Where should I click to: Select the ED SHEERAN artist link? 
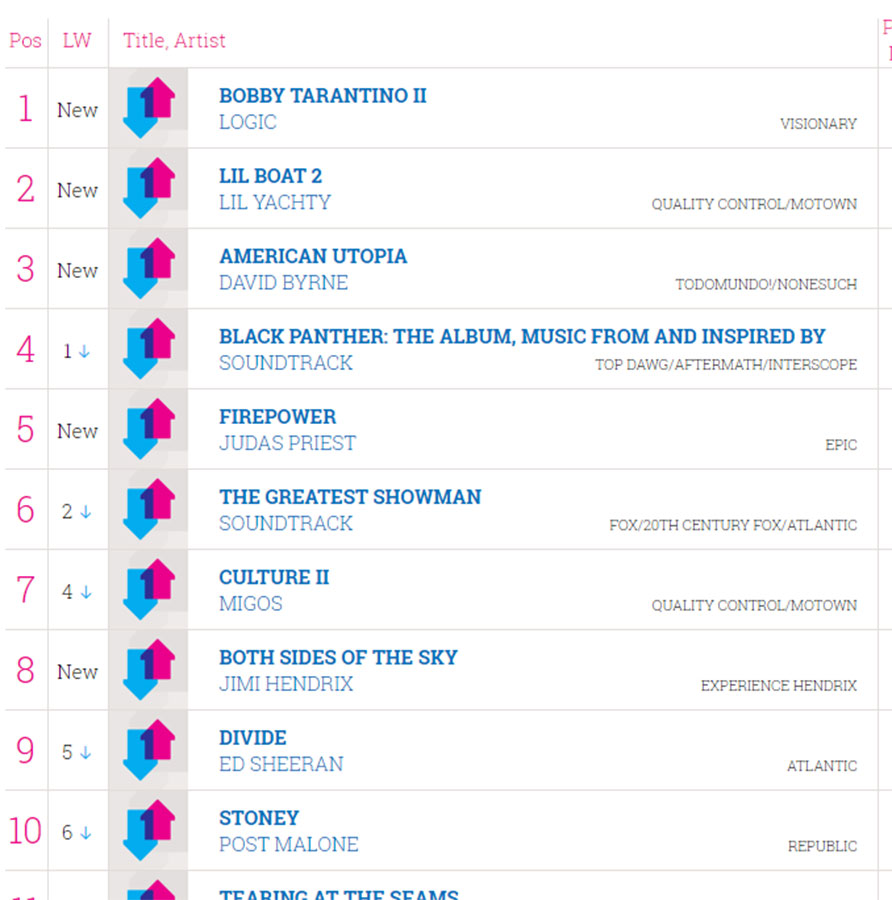281,765
